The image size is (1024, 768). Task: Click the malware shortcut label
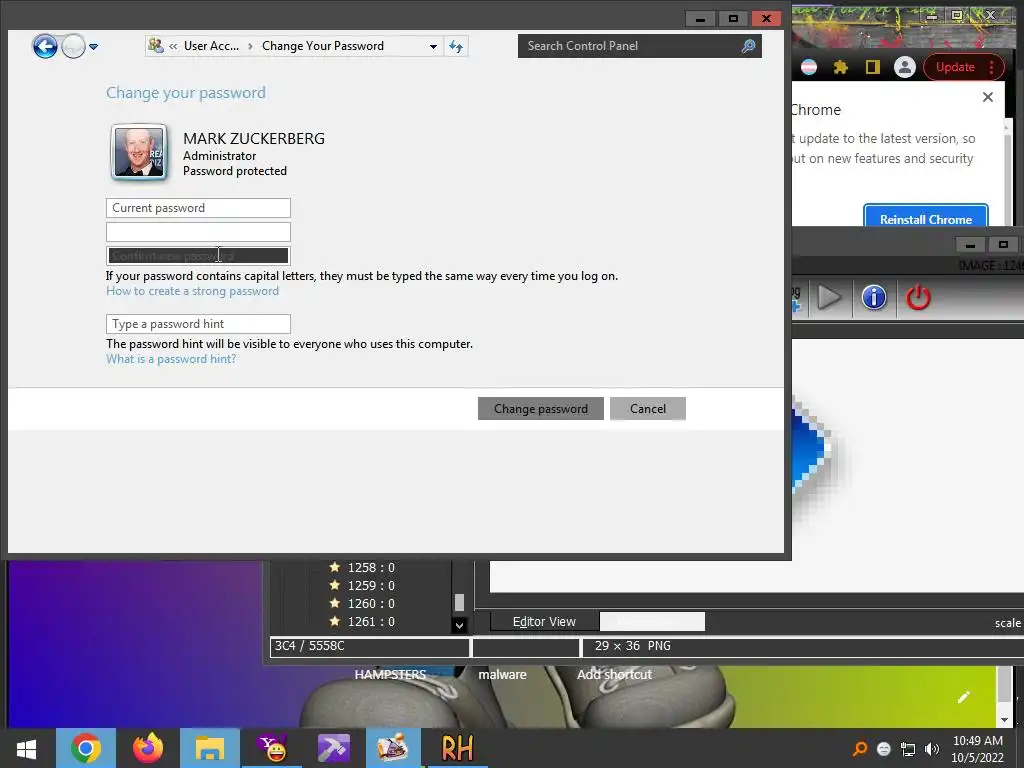coord(502,675)
